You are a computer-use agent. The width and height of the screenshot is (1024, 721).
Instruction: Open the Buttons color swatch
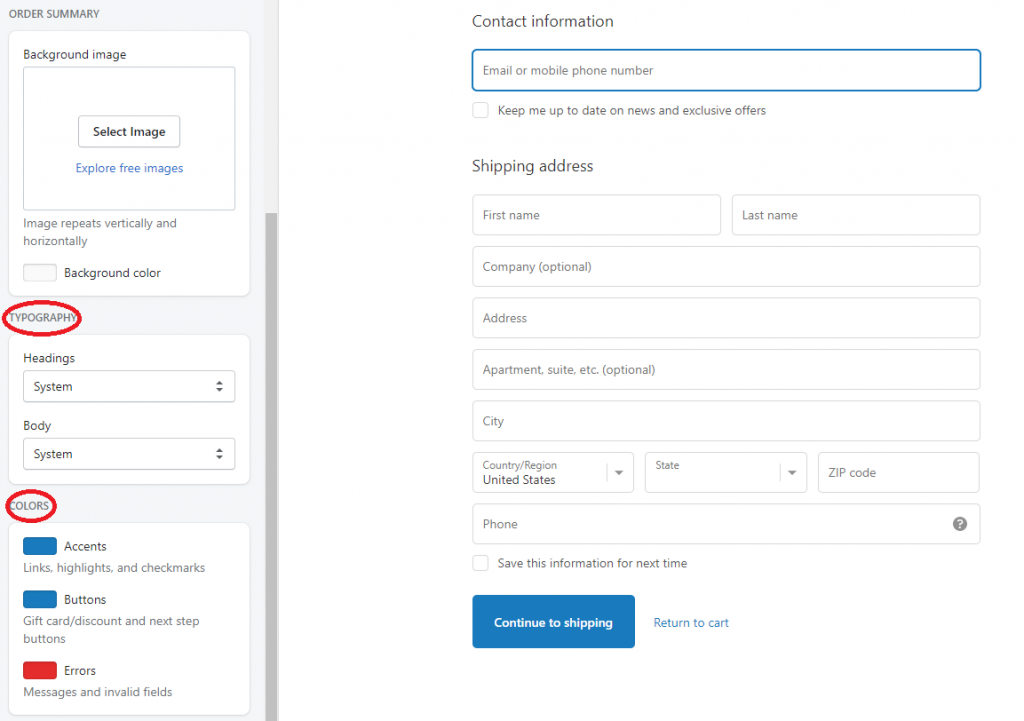point(40,599)
